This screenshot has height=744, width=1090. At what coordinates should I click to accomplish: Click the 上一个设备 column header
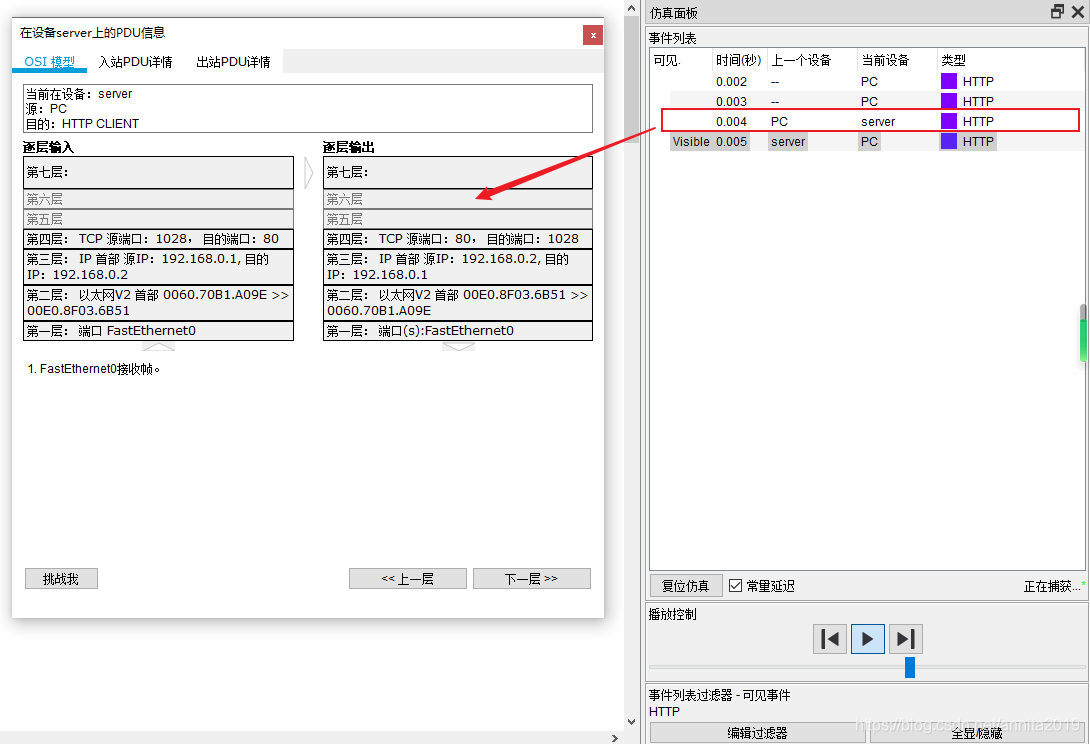pyautogui.click(x=801, y=60)
